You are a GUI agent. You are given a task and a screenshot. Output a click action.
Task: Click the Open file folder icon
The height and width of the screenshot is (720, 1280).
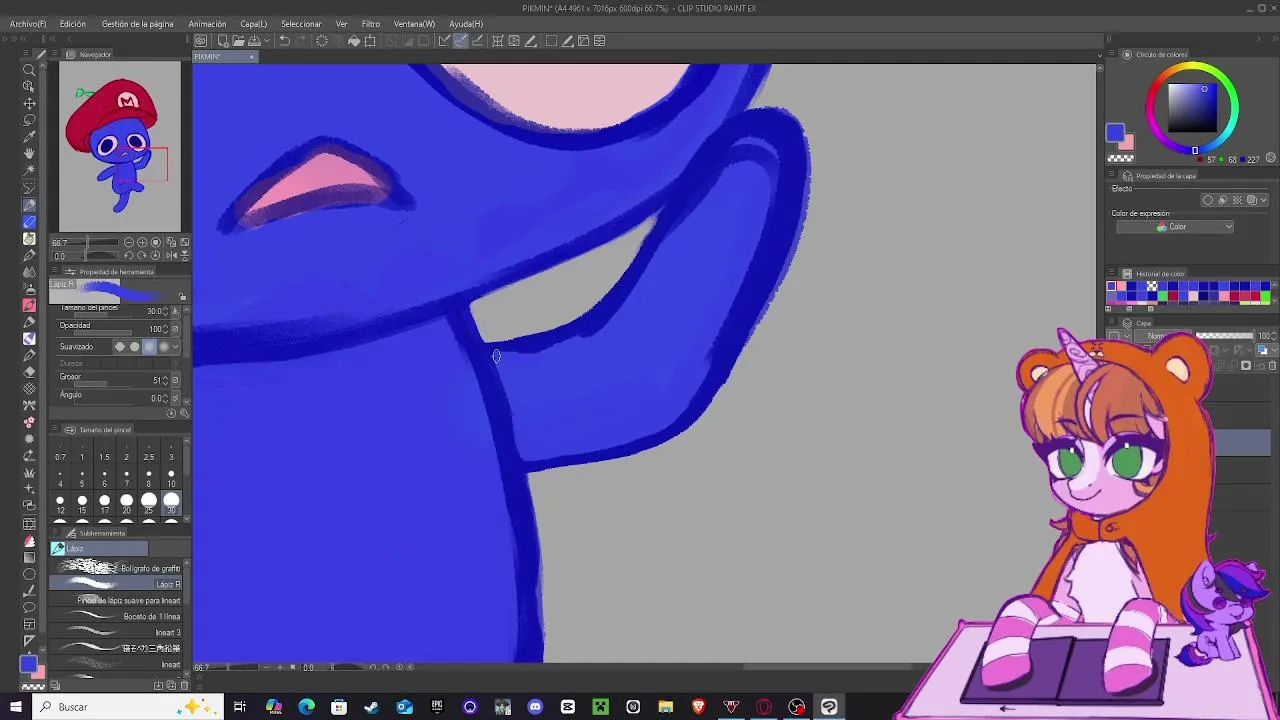pyautogui.click(x=238, y=41)
